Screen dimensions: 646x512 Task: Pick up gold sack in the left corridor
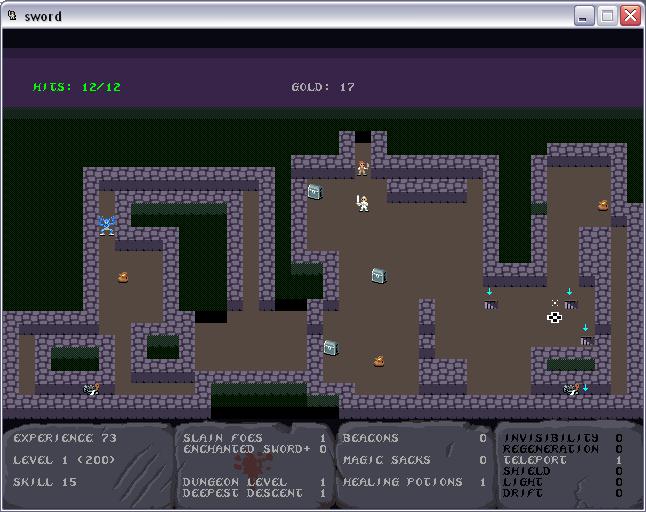[x=123, y=277]
